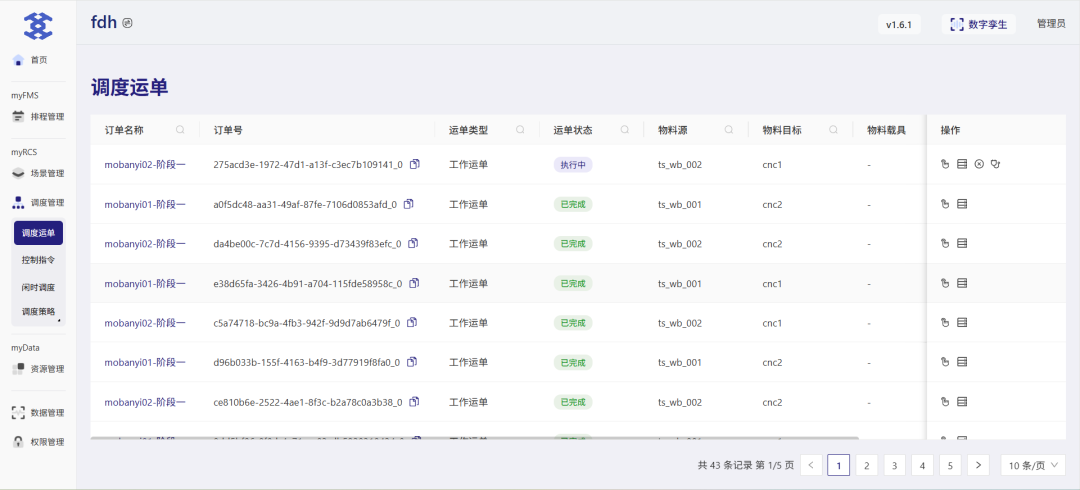The image size is (1080, 490).
Task: Select 控制指令 submenu item
Action: [39, 260]
